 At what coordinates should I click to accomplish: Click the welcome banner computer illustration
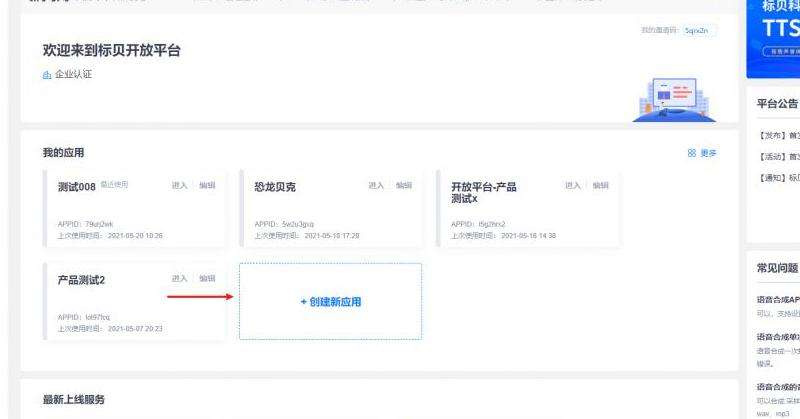674,100
